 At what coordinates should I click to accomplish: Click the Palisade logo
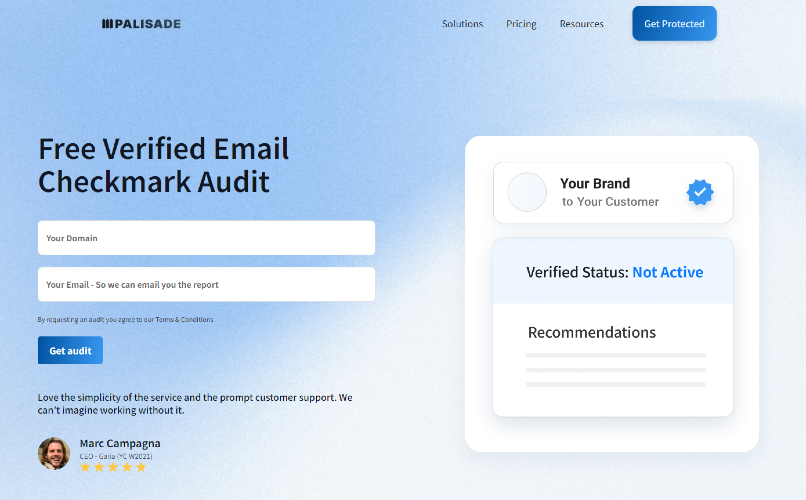(141, 24)
